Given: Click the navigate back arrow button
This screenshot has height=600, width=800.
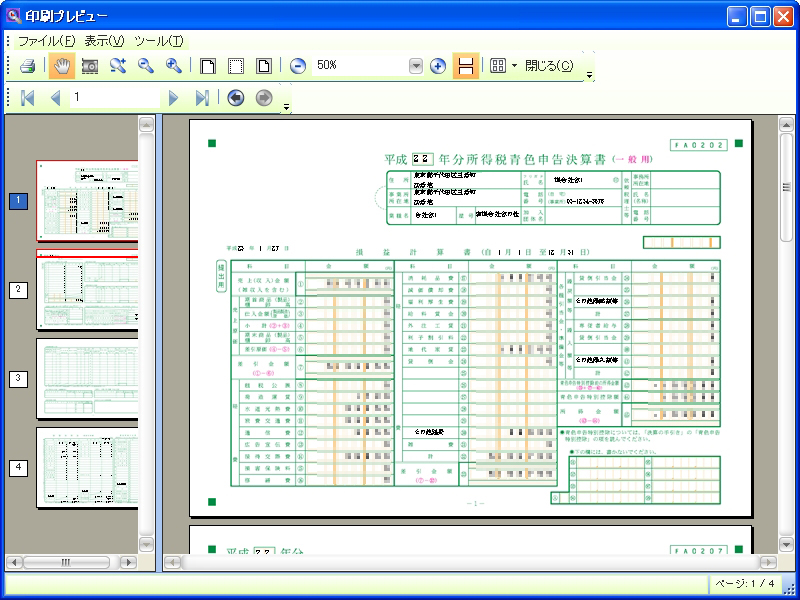Looking at the screenshot, I should coord(235,97).
